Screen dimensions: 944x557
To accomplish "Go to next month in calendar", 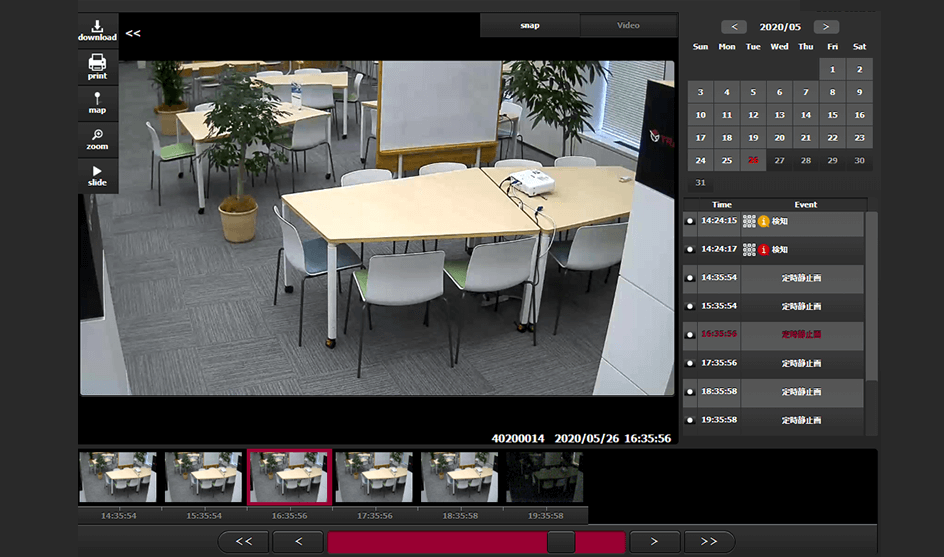I will tap(826, 27).
